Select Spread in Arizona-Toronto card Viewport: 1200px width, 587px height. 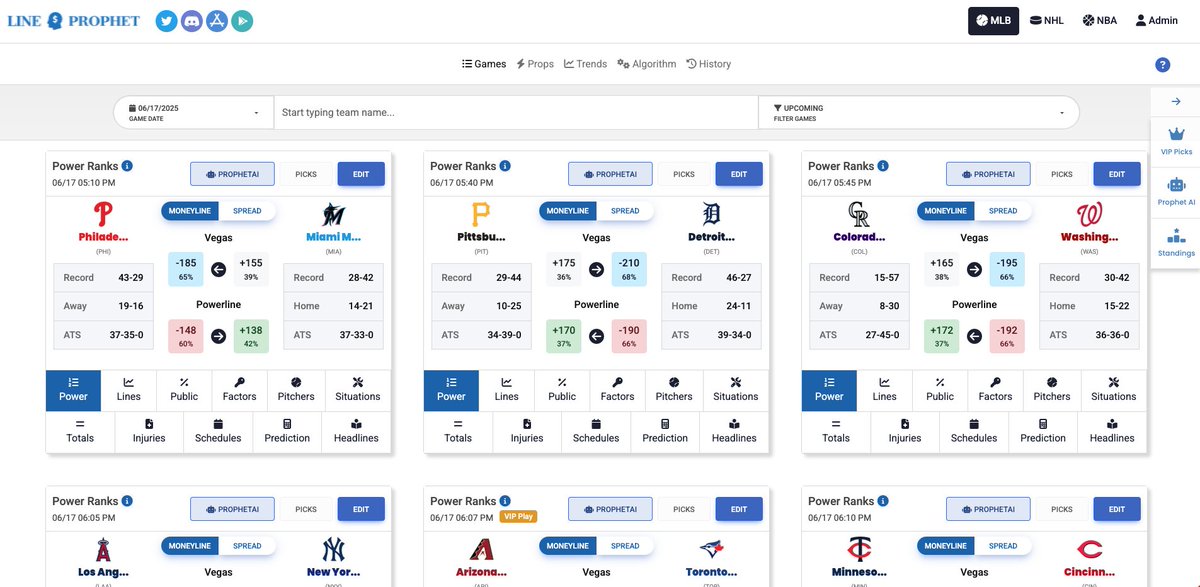(x=625, y=546)
